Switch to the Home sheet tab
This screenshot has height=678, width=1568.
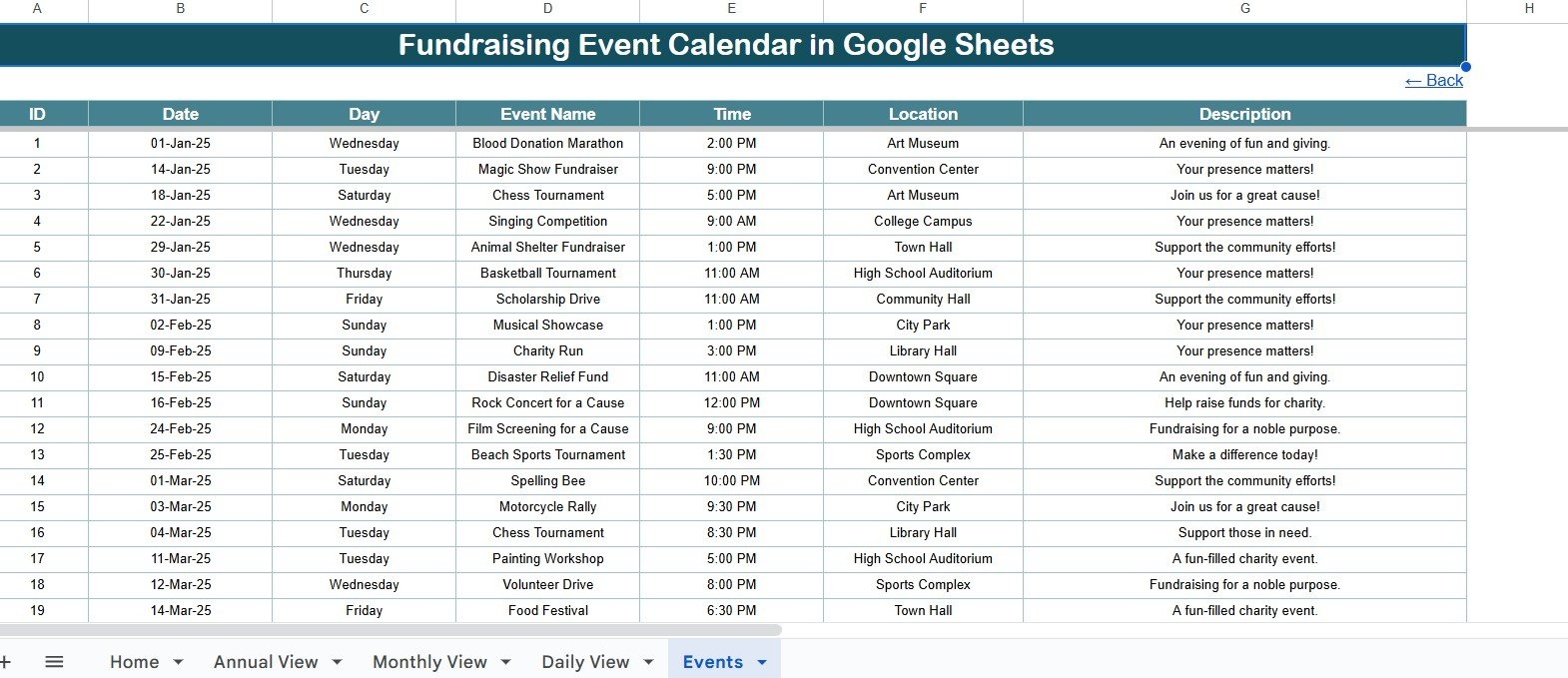point(134,662)
